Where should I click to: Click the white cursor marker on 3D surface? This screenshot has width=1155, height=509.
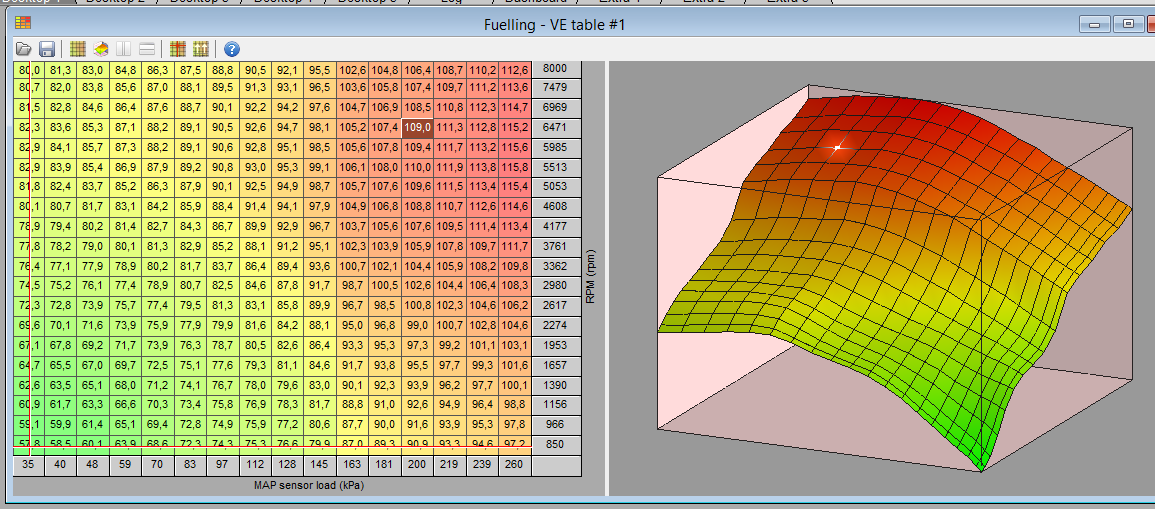pos(838,147)
